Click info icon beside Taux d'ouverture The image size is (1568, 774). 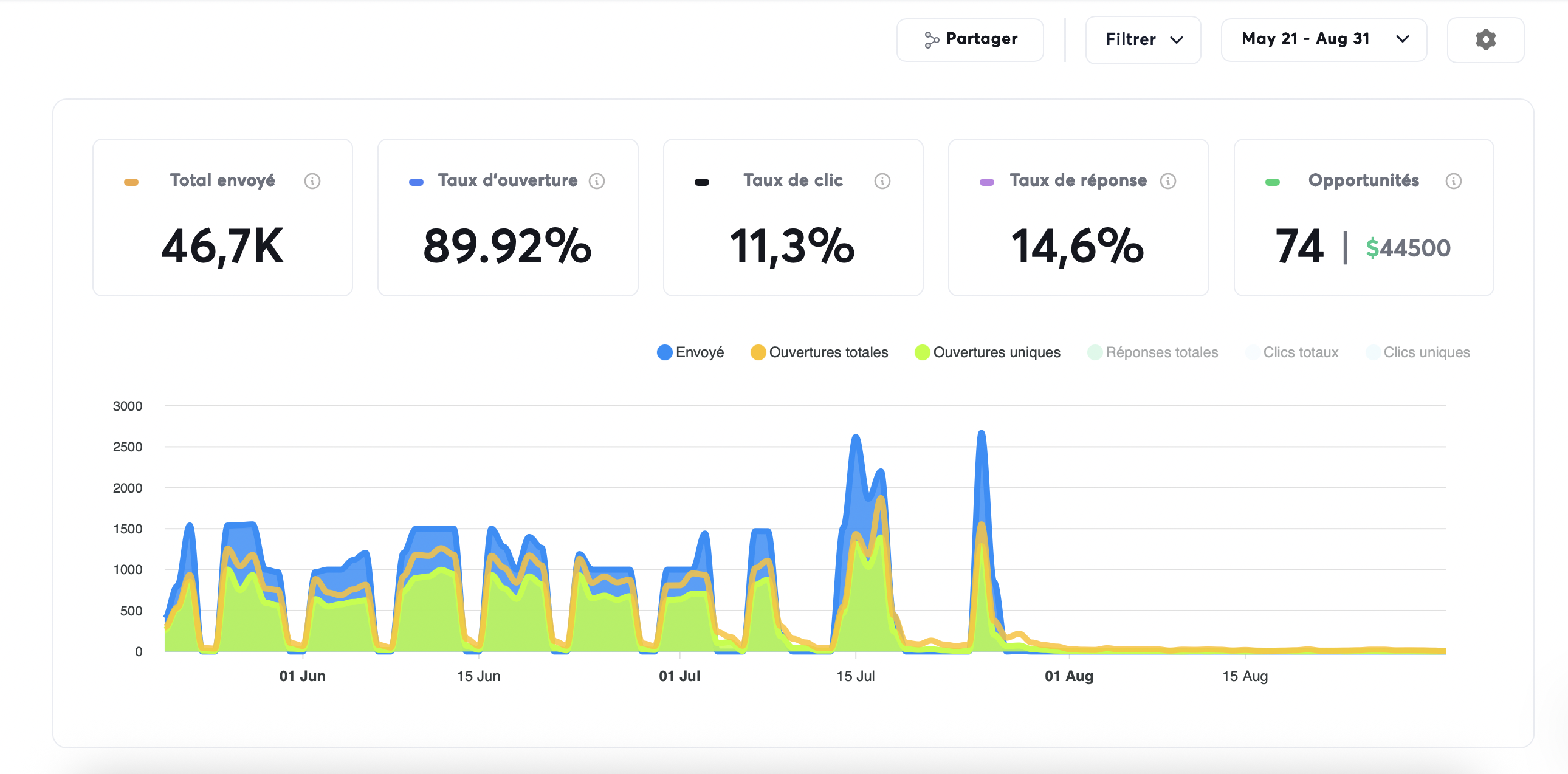coord(597,180)
